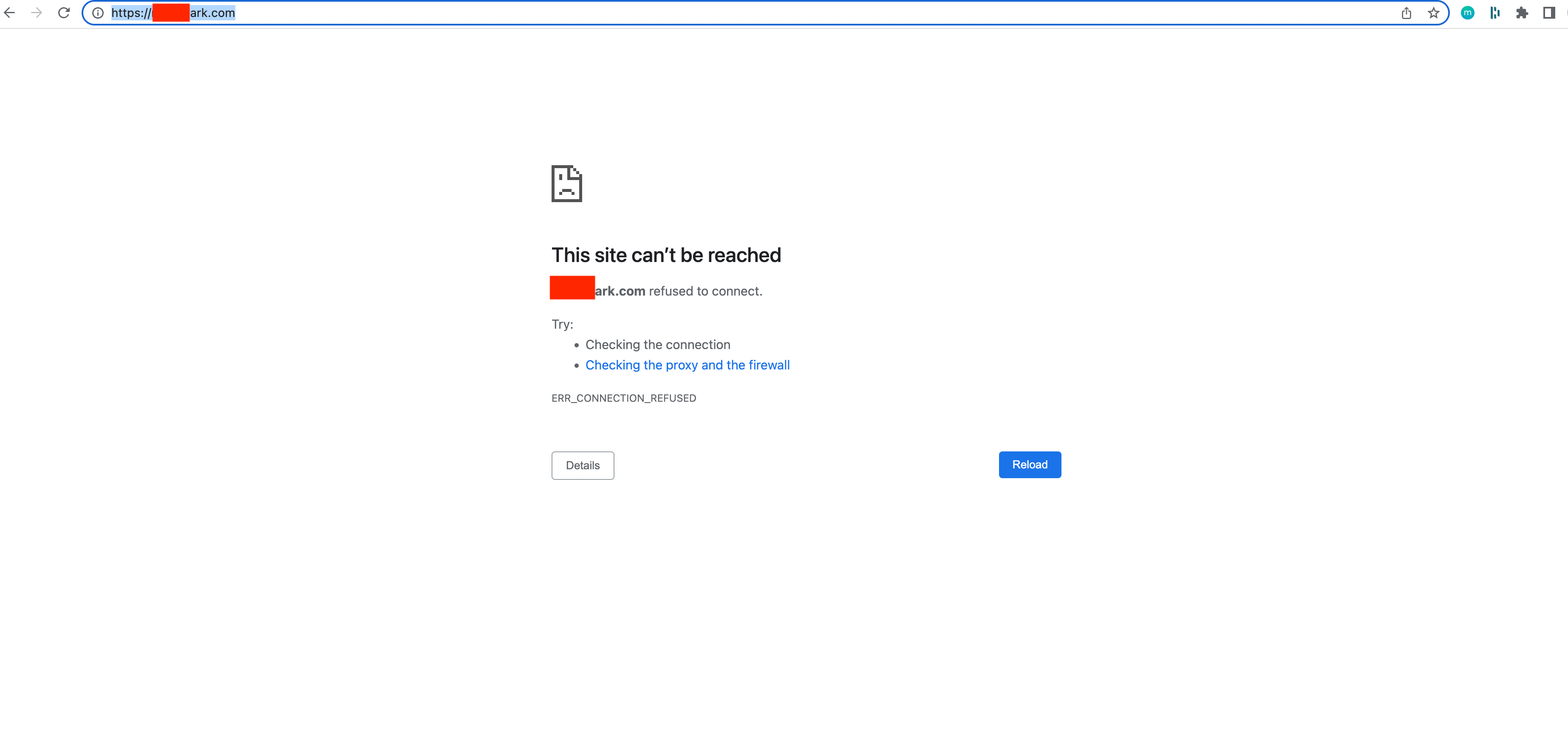Open the Extensions puzzle piece menu
Viewport: 1568px width, 744px height.
[x=1522, y=13]
